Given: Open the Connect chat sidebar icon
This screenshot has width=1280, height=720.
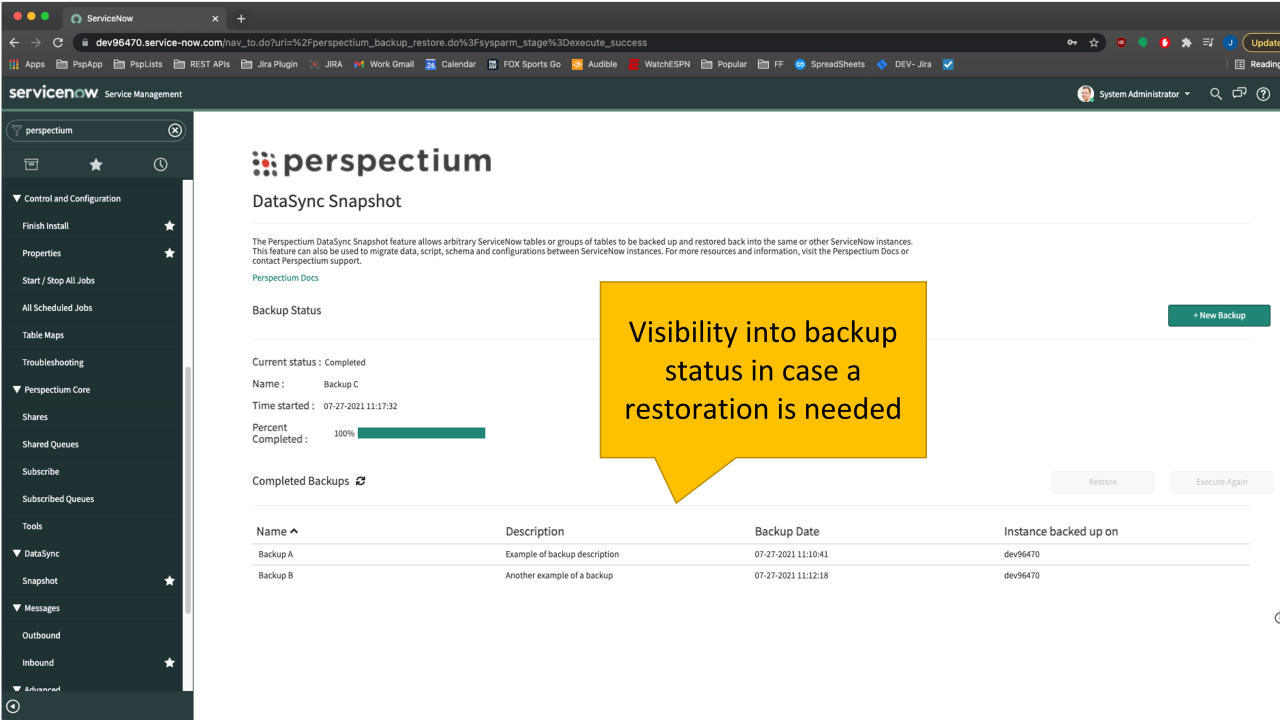Looking at the screenshot, I should coord(1240,94).
